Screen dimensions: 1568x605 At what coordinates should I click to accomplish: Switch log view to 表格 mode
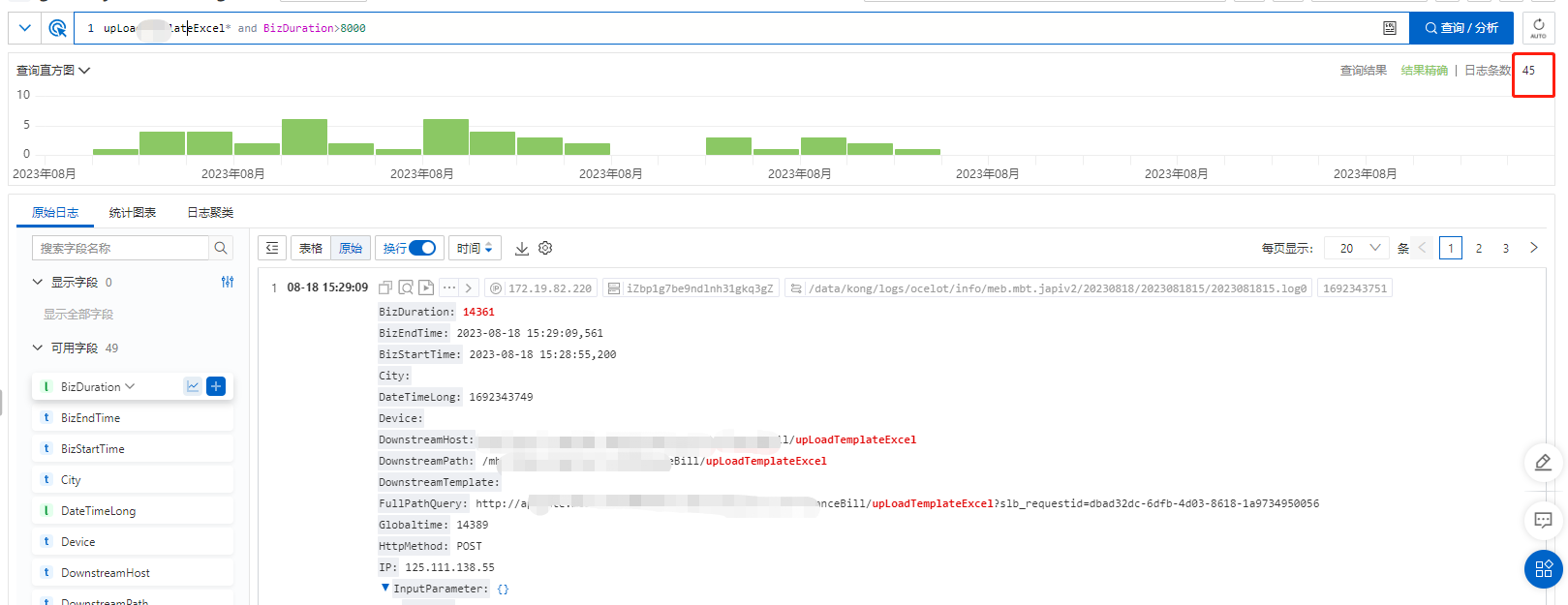tap(311, 249)
